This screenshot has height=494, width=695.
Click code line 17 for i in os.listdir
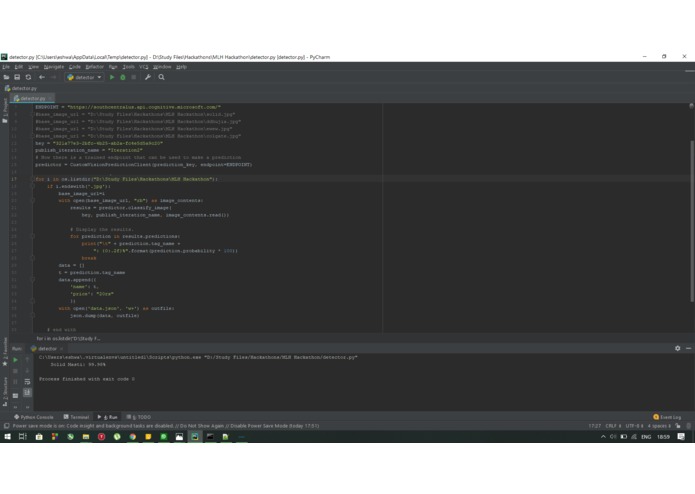coord(126,179)
